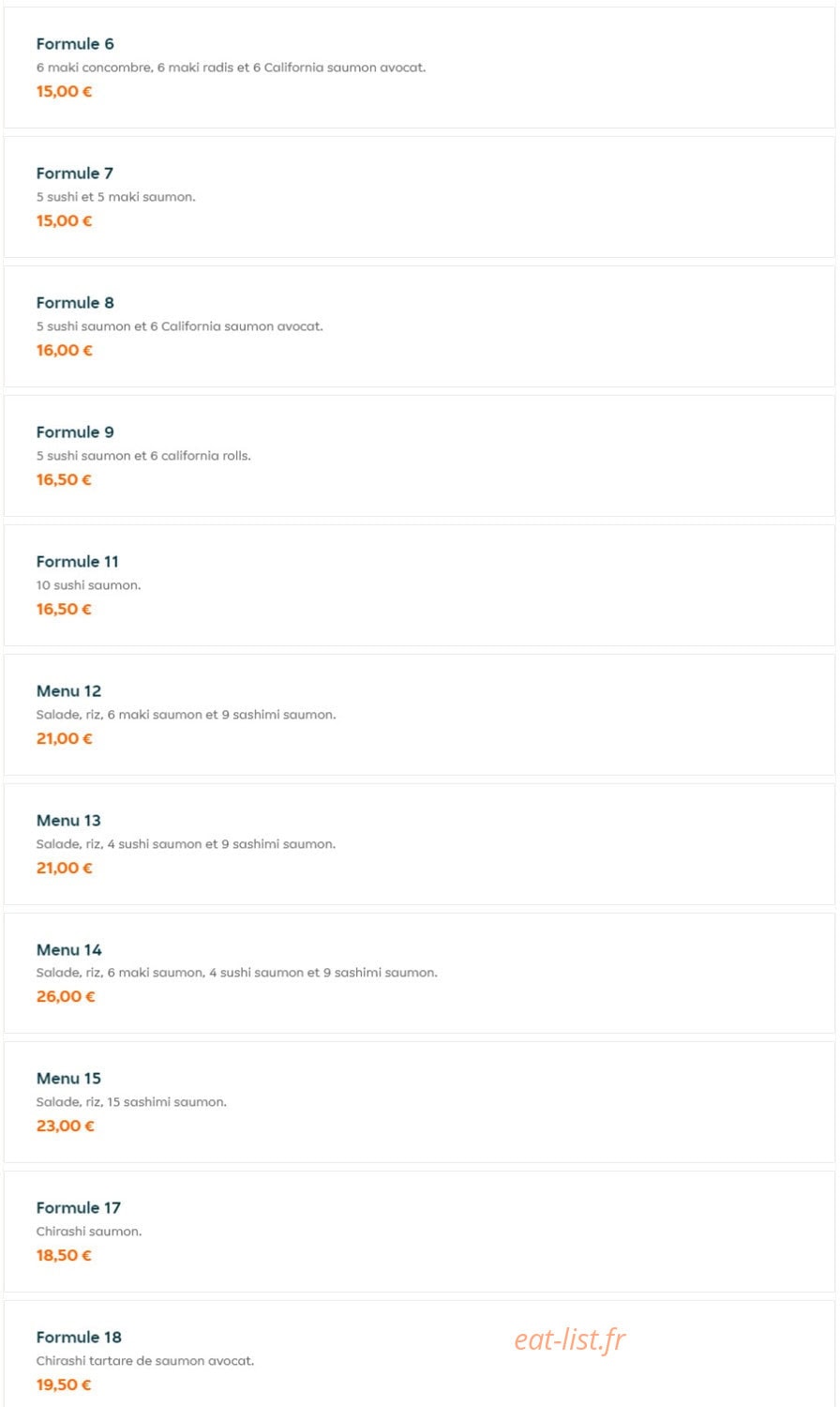Open Menu 15 sashimi saumon item

[x=419, y=1102]
